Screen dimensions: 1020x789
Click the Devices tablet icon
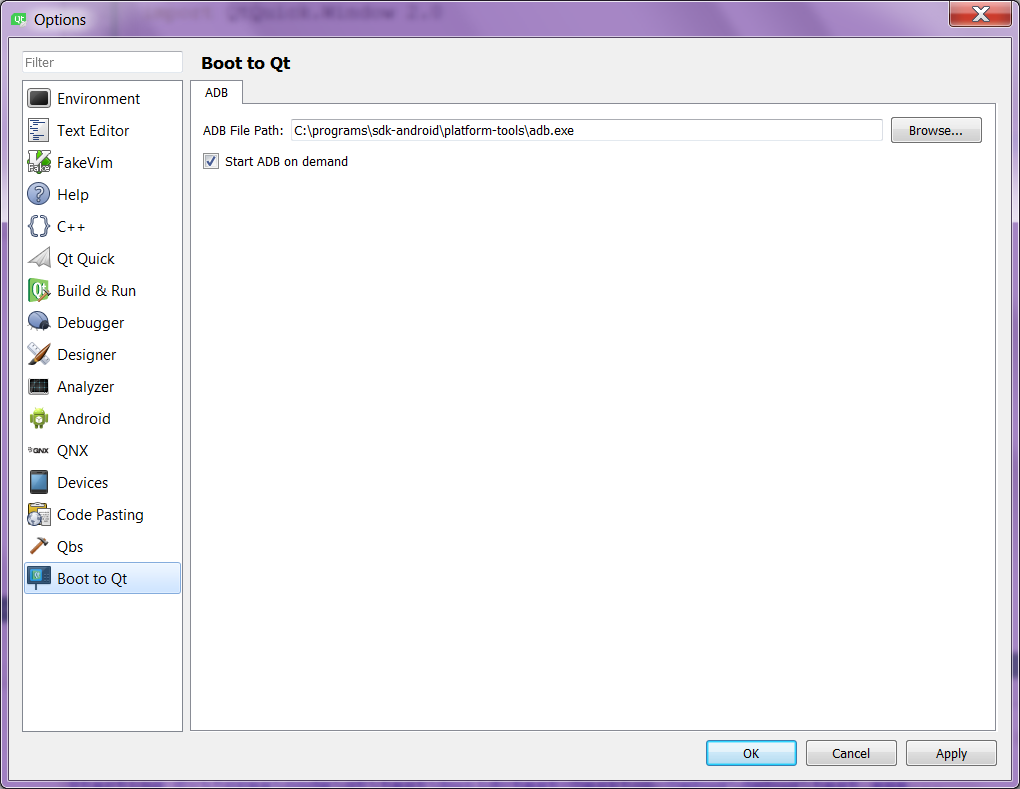(x=38, y=482)
